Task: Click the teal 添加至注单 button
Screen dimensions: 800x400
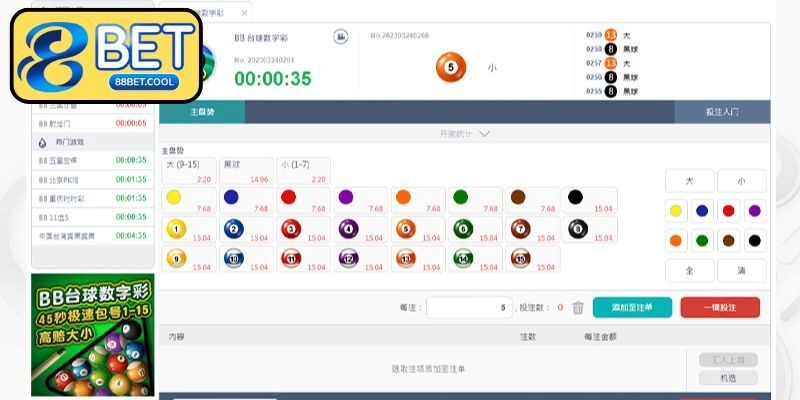Action: point(632,308)
